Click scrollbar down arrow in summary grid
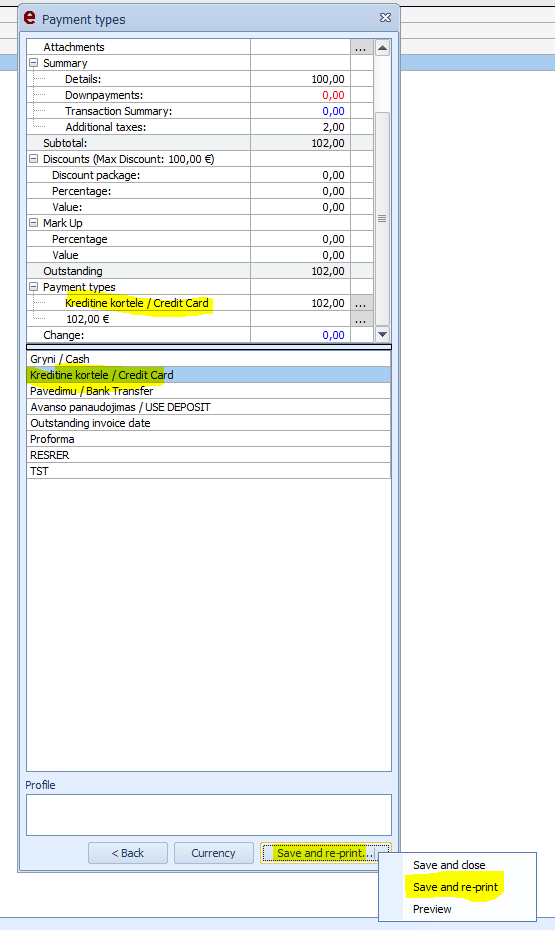The height and width of the screenshot is (930, 555). point(382,335)
